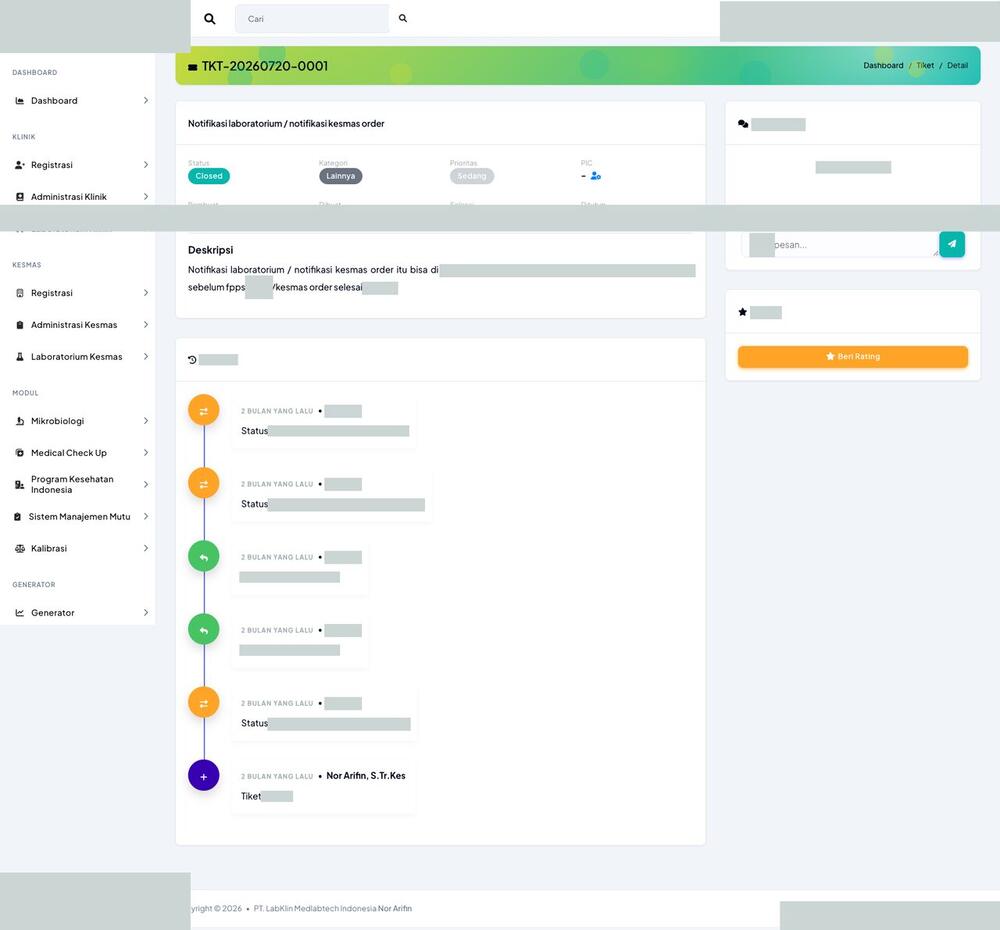The width and height of the screenshot is (1000, 930).
Task: Click the history clock icon
Action: coord(192,360)
